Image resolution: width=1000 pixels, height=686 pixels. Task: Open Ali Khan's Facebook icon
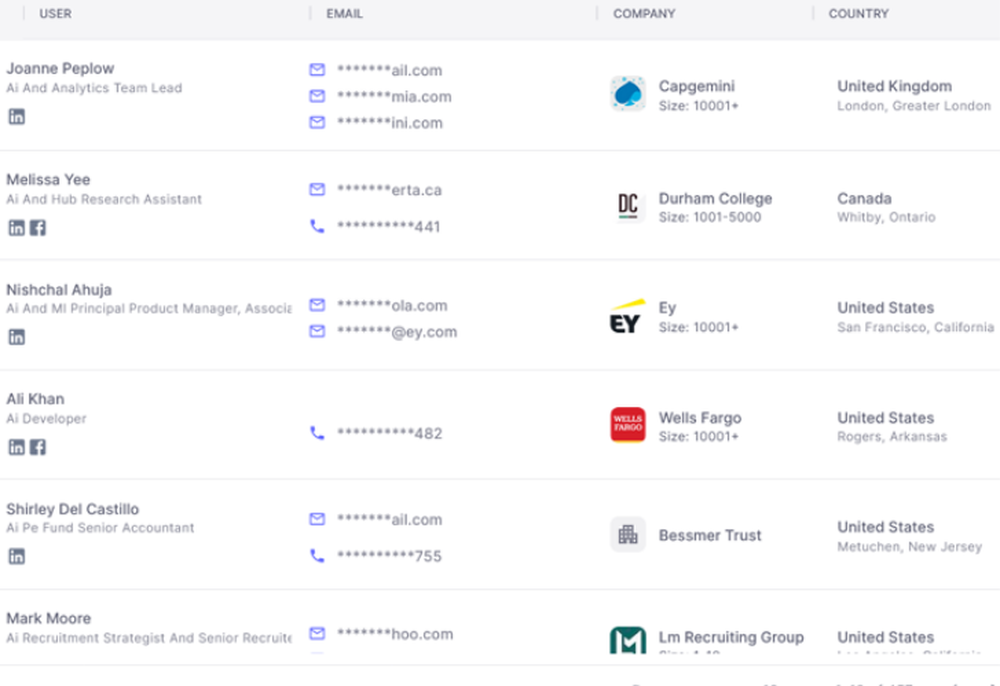[x=36, y=447]
